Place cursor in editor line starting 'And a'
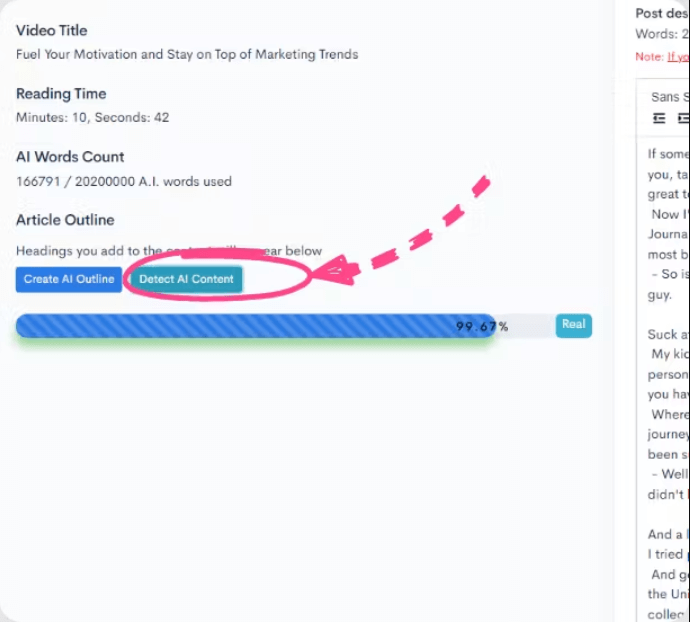 pyautogui.click(x=665, y=534)
